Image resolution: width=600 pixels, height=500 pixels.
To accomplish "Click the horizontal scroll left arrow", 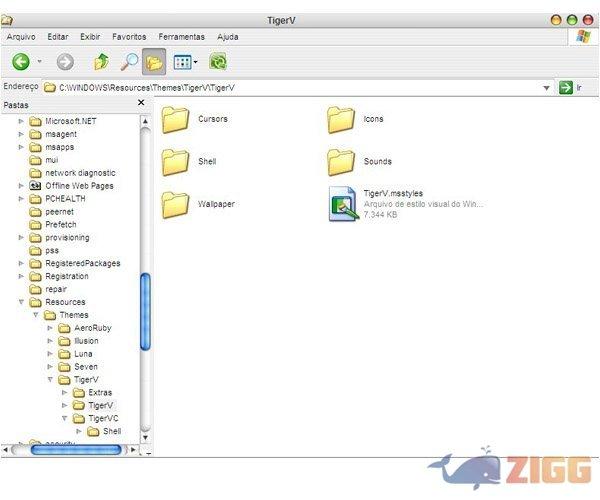I will coord(5,450).
